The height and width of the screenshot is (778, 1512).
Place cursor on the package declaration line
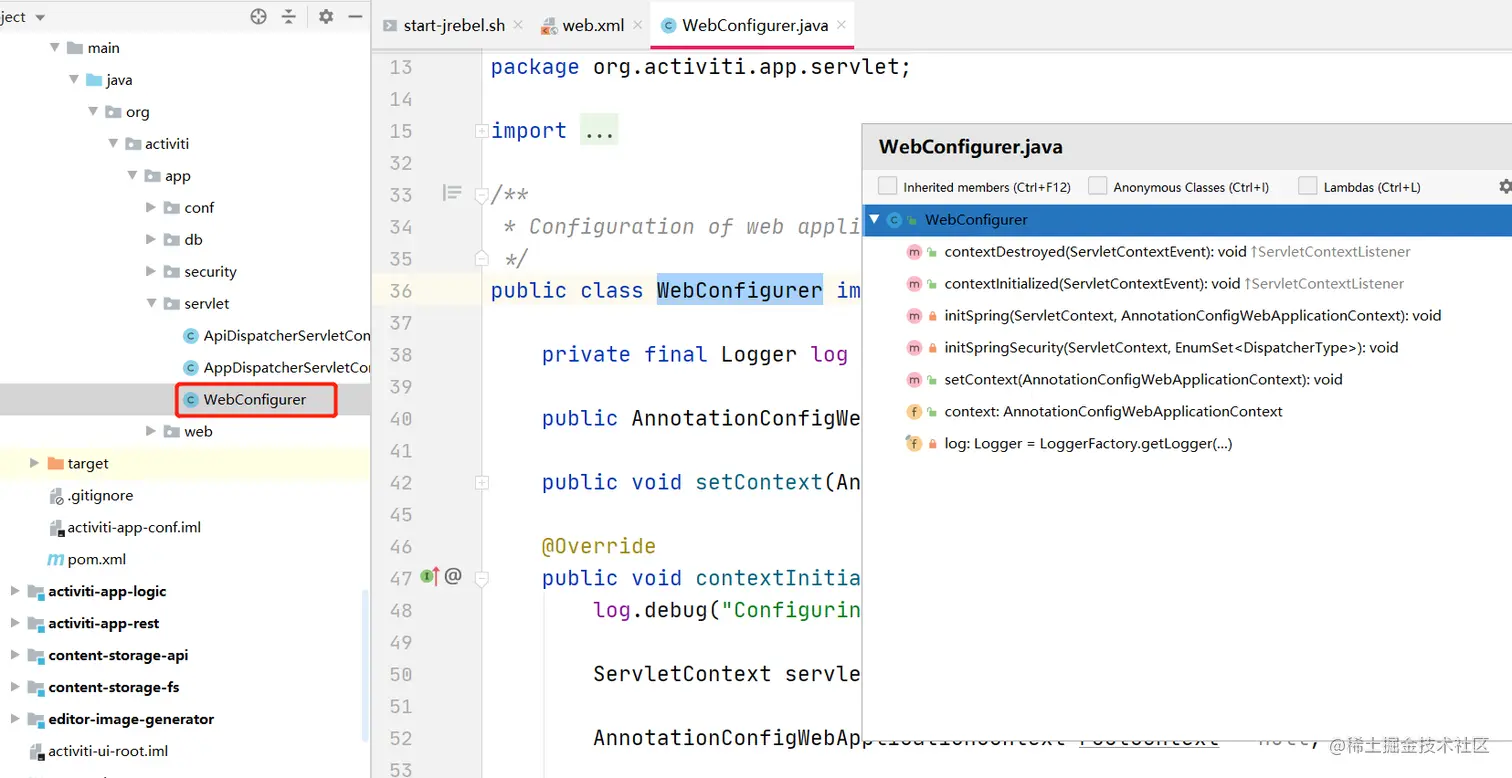click(x=700, y=67)
